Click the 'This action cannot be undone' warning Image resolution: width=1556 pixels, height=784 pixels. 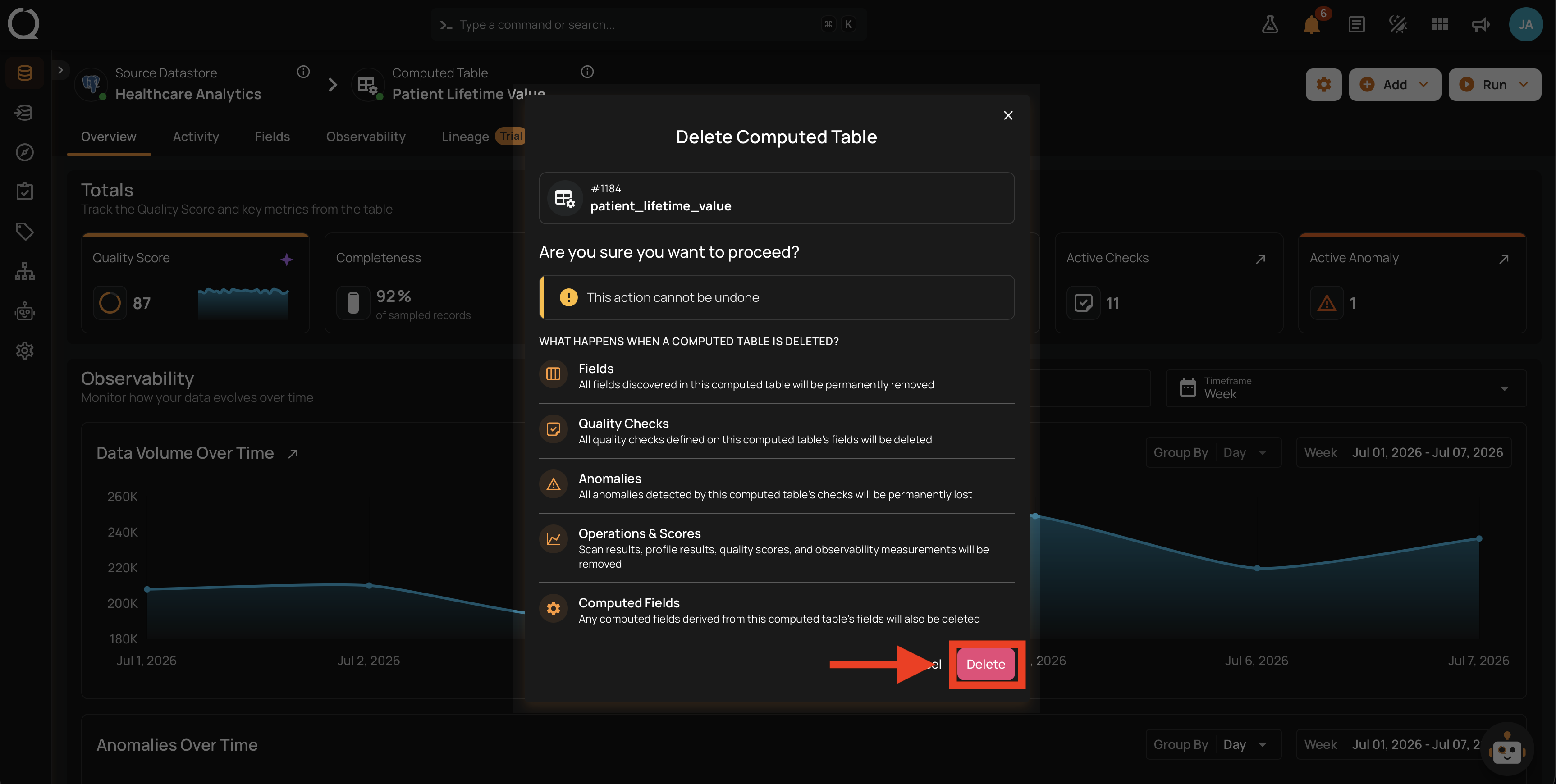tap(776, 297)
